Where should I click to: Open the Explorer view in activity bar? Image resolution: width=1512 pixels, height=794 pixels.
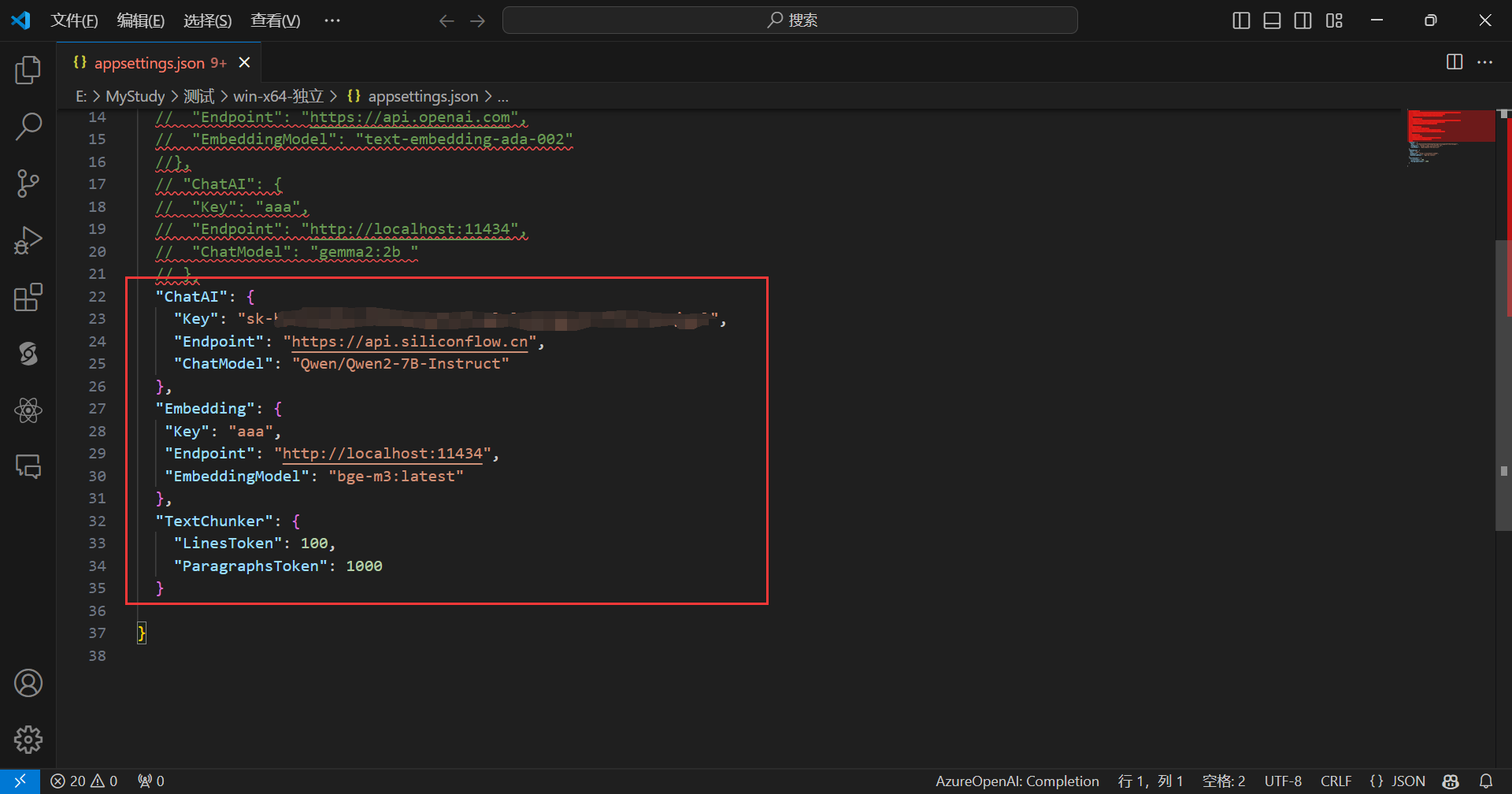click(x=28, y=70)
